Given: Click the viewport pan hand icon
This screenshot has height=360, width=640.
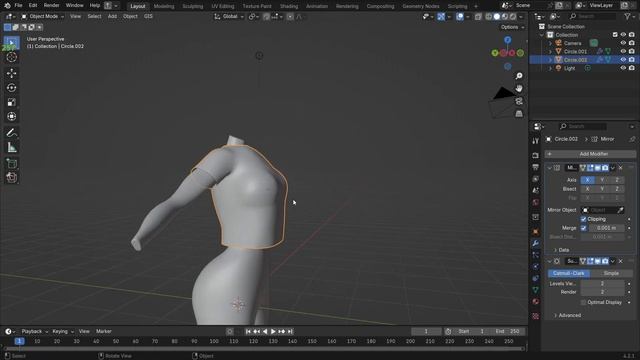Looking at the screenshot, I should tap(519, 88).
